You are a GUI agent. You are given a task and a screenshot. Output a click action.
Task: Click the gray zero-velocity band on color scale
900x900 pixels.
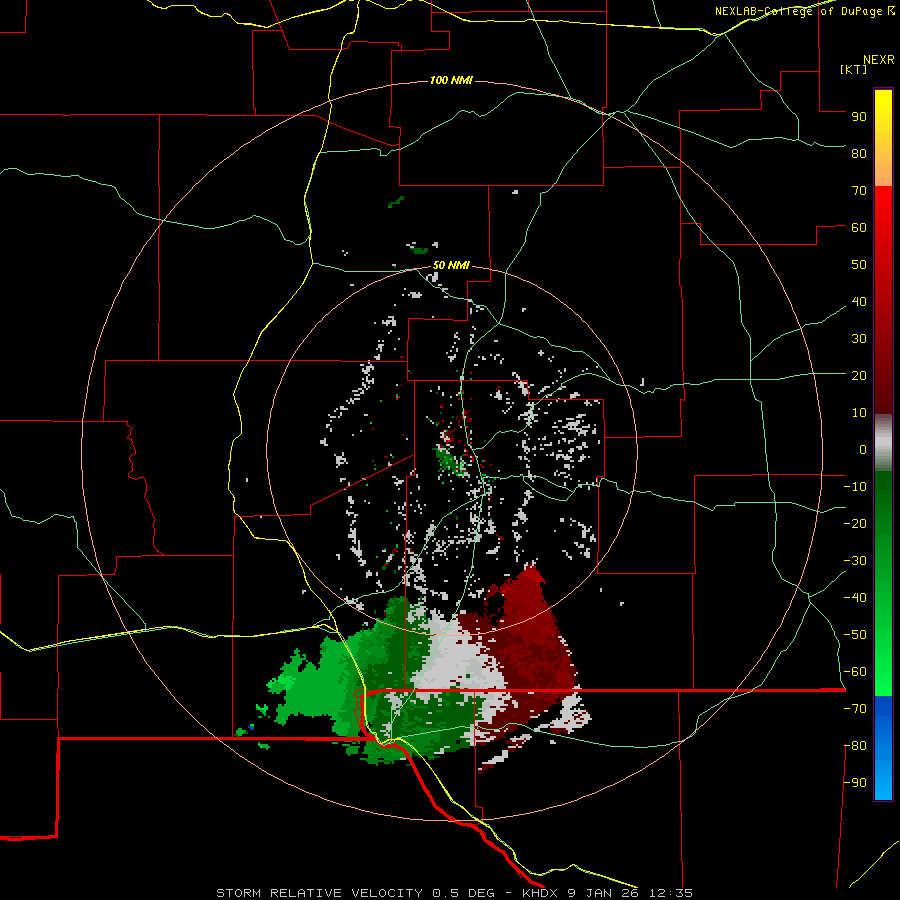[x=883, y=442]
